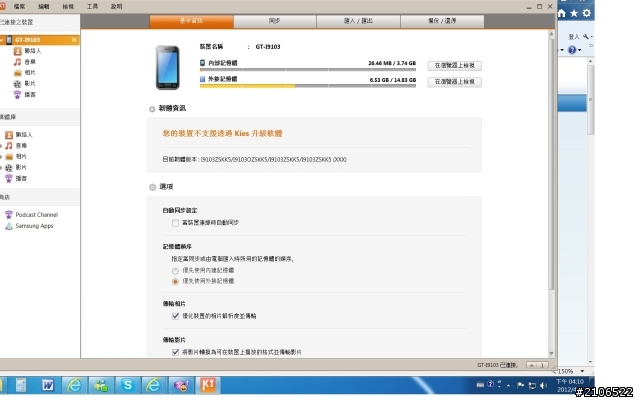Open Skype from the taskbar

[127, 385]
